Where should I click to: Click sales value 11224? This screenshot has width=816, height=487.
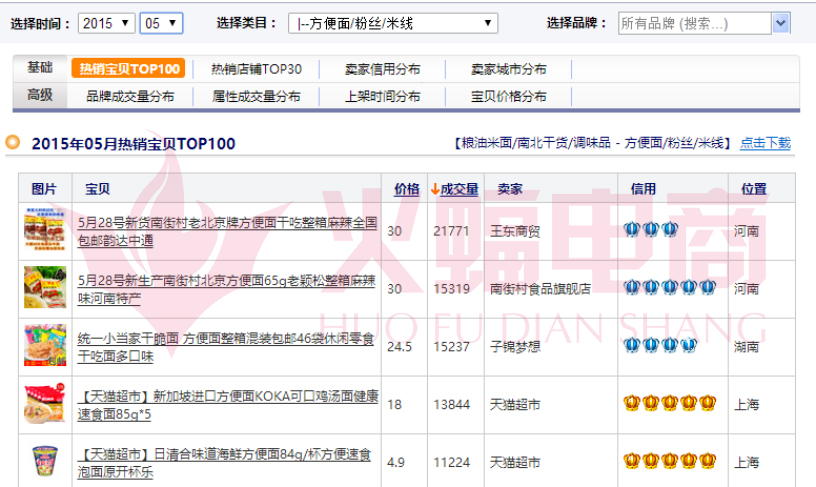pyautogui.click(x=451, y=462)
